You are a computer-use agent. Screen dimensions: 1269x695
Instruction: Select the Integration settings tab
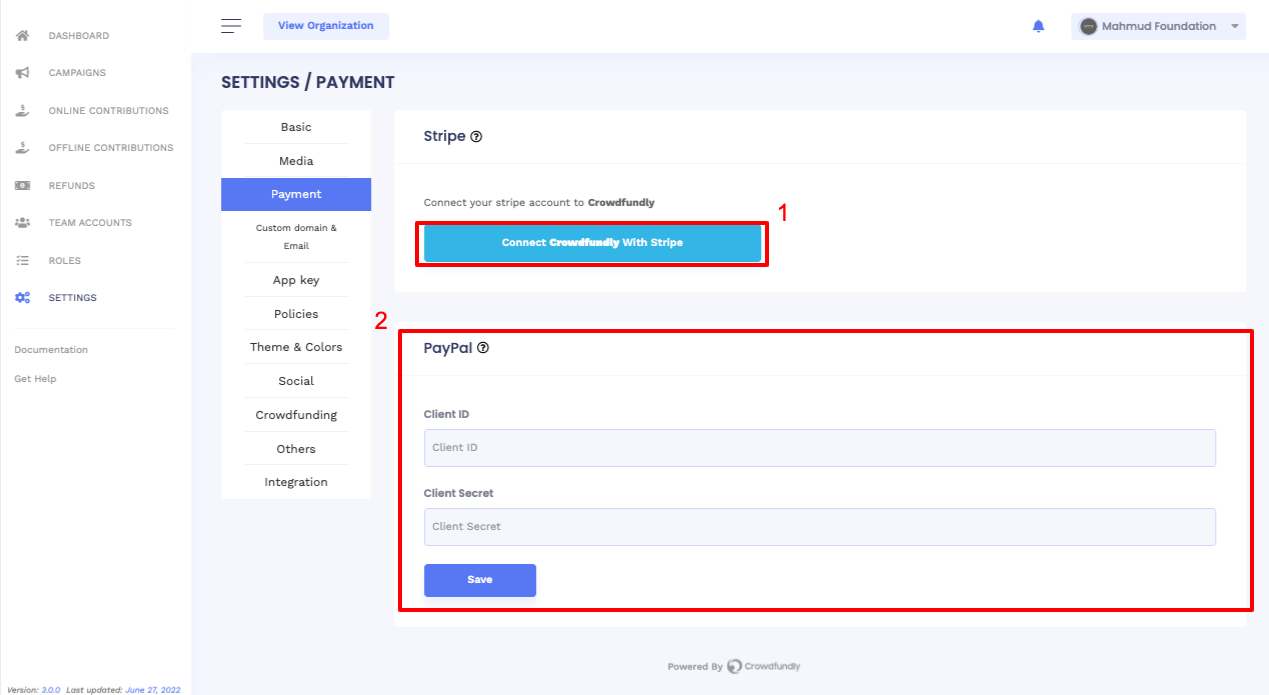(x=296, y=482)
